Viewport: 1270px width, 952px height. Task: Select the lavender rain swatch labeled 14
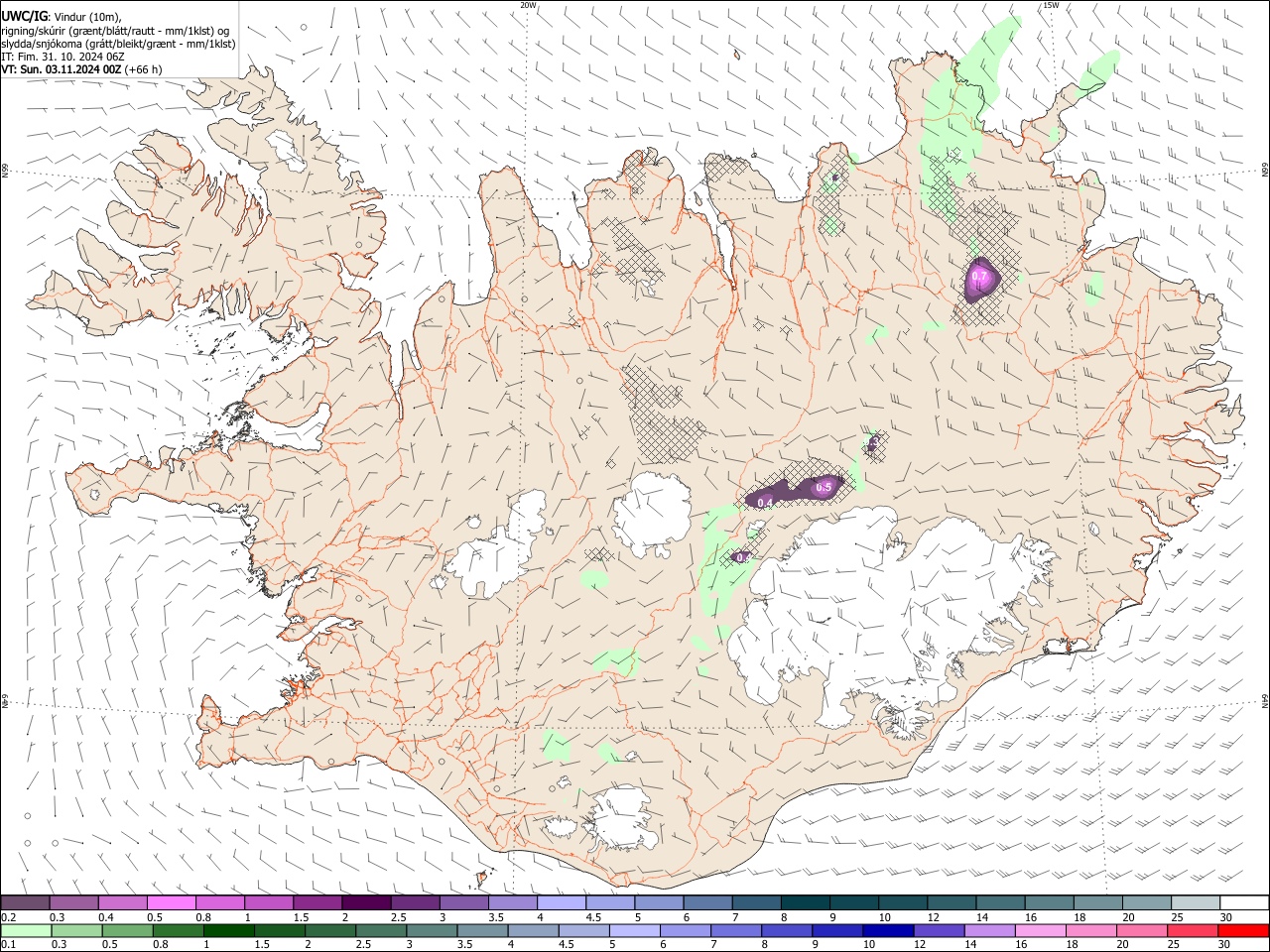(988, 930)
